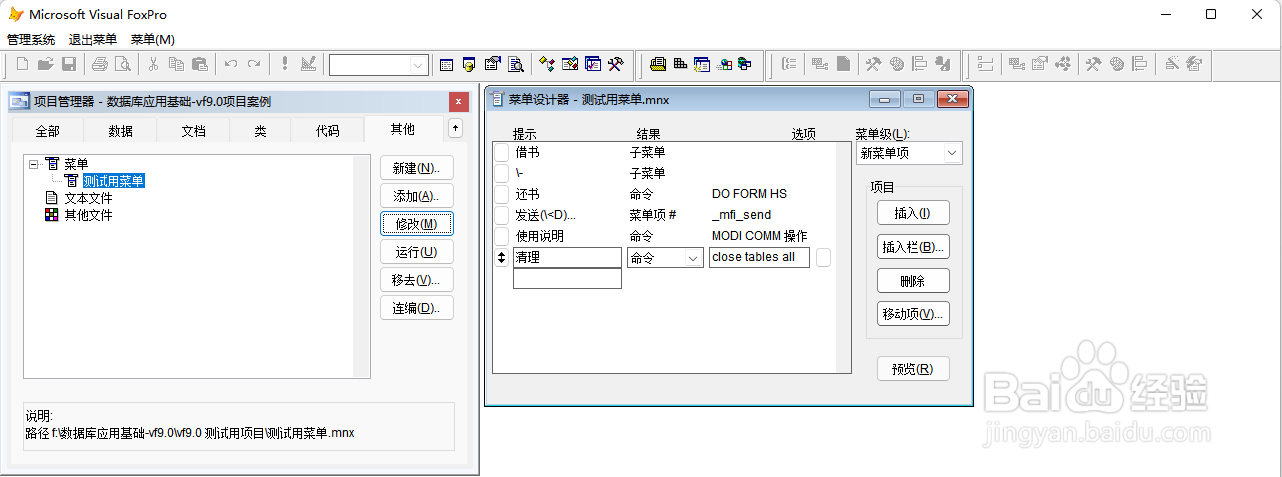Open the Class Browser icon
The height and width of the screenshot is (477, 1282).
(546, 64)
